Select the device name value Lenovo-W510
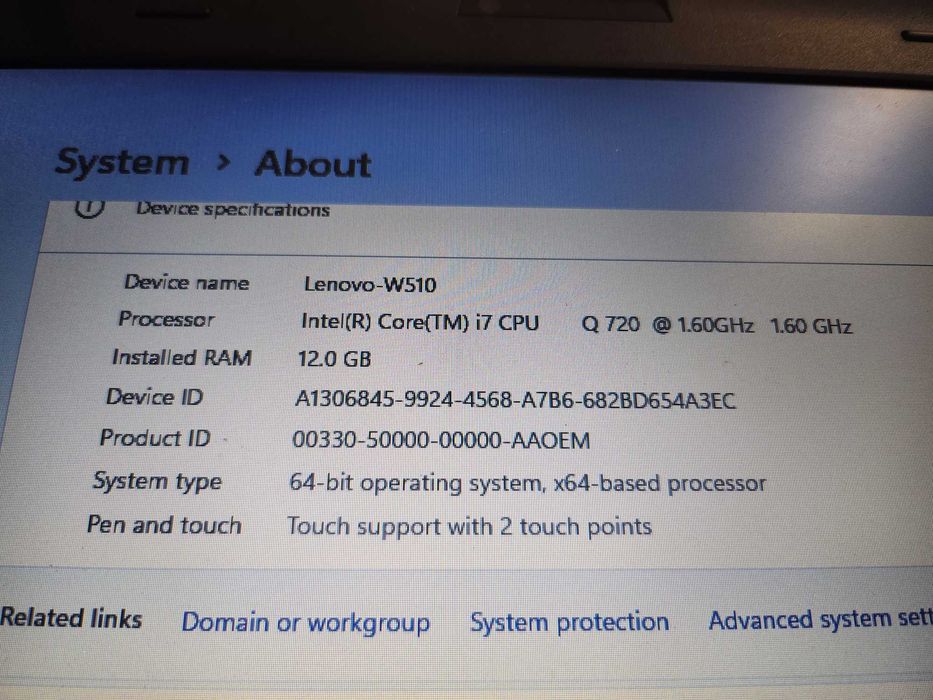 pyautogui.click(x=370, y=284)
